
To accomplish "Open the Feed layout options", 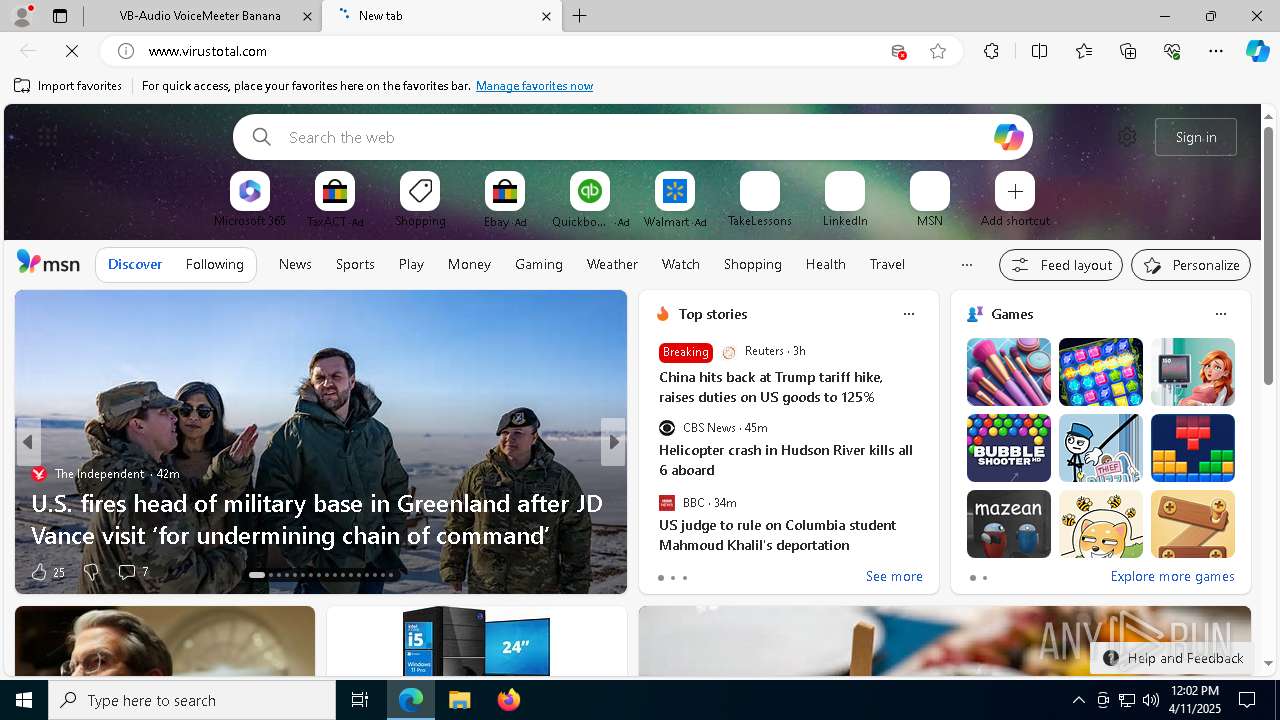I will [x=1061, y=265].
